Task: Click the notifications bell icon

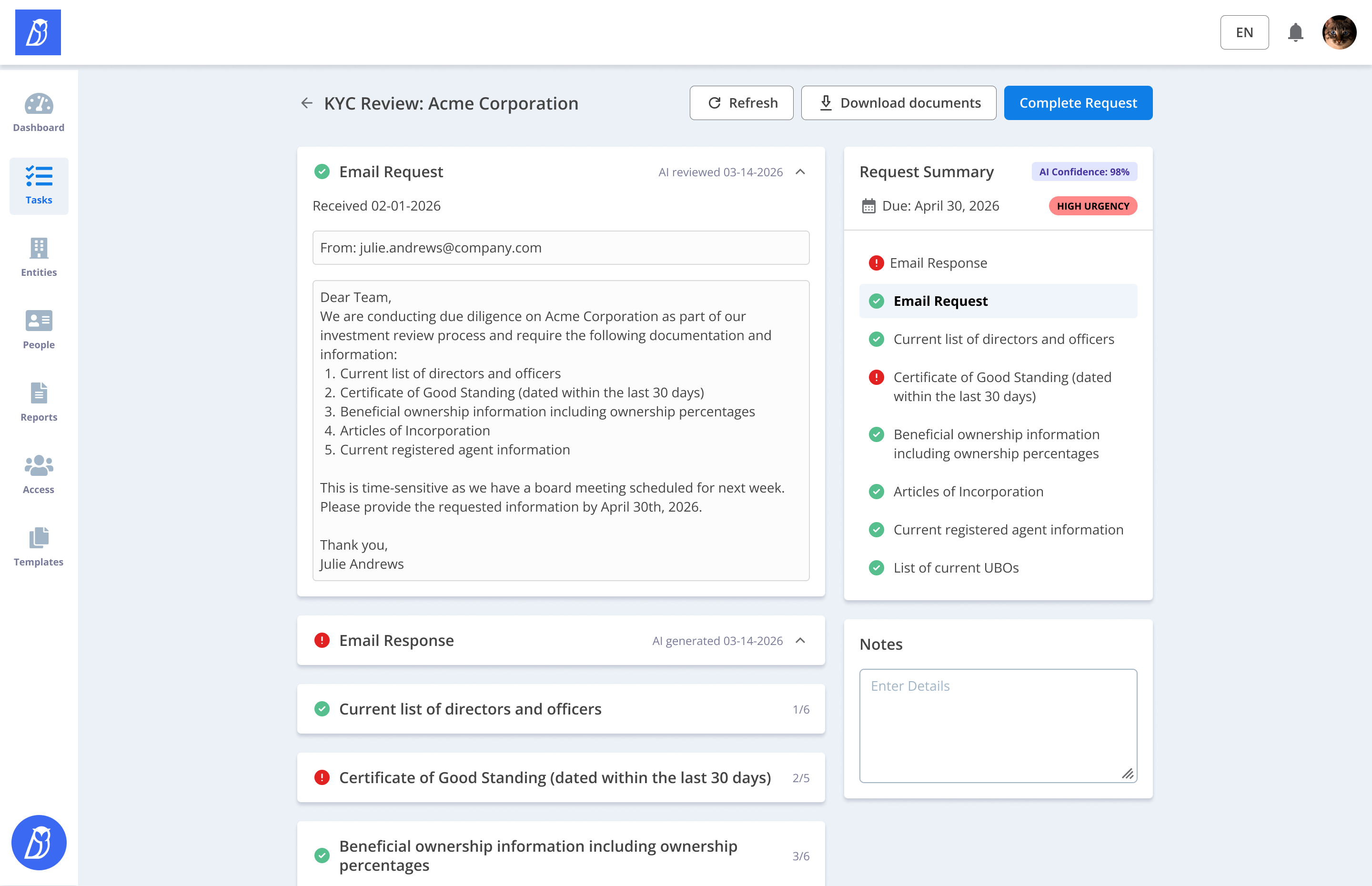Action: click(x=1295, y=33)
